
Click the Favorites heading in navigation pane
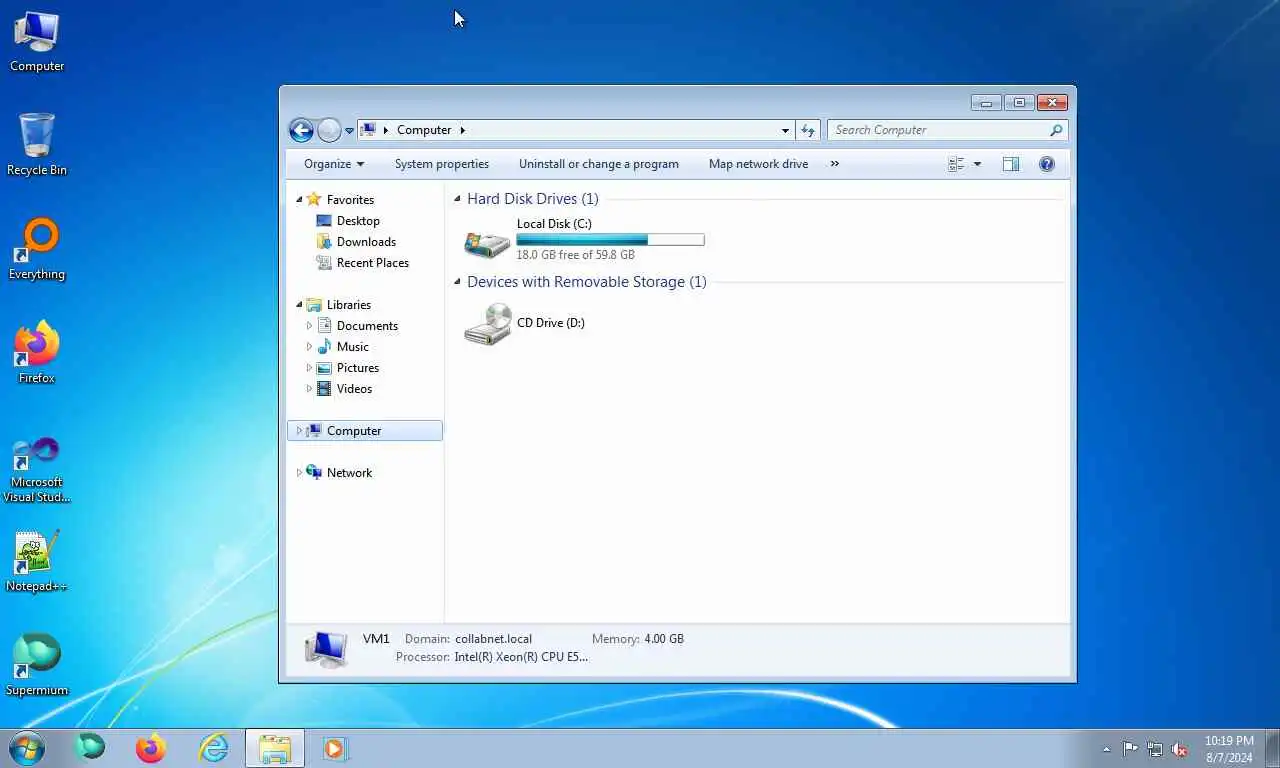350,200
